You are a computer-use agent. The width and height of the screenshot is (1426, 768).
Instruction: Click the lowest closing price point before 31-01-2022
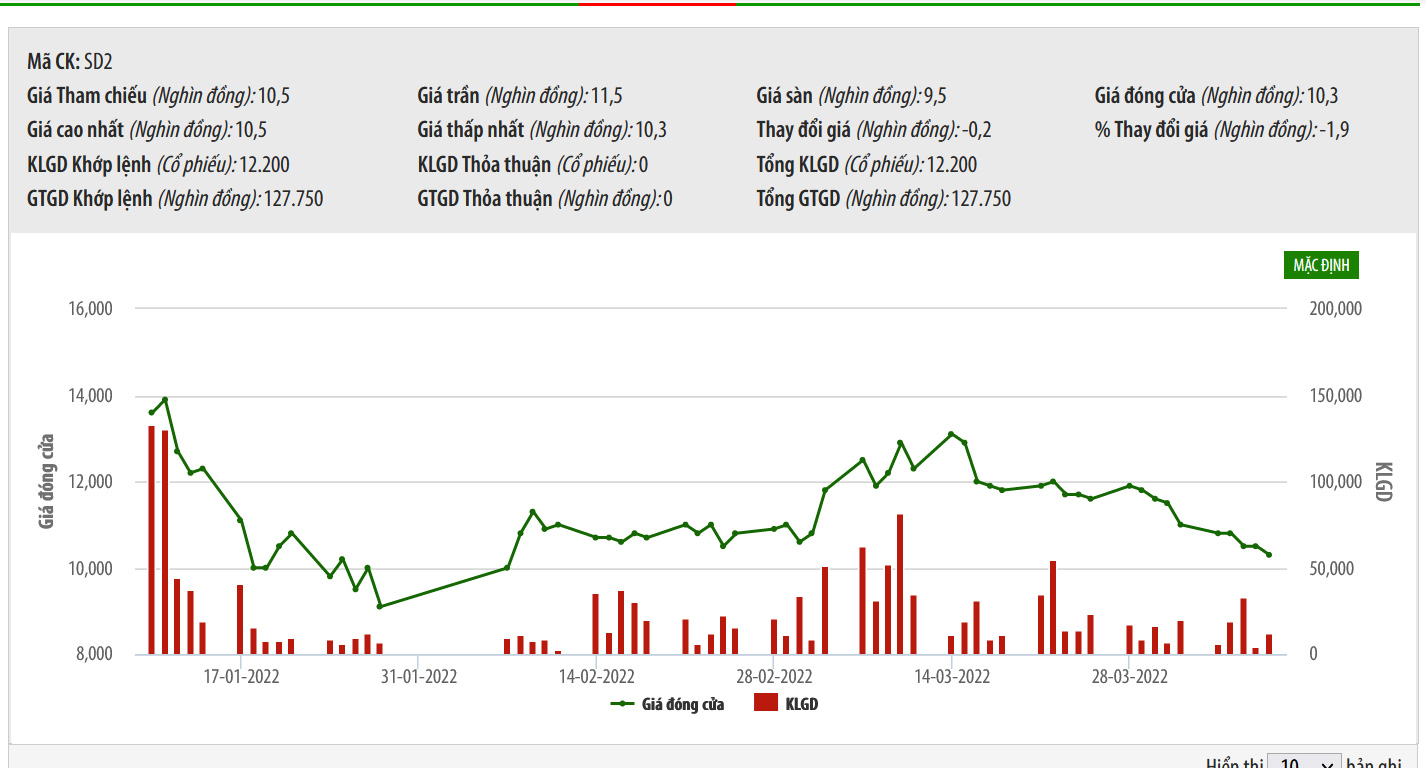[x=379, y=606]
